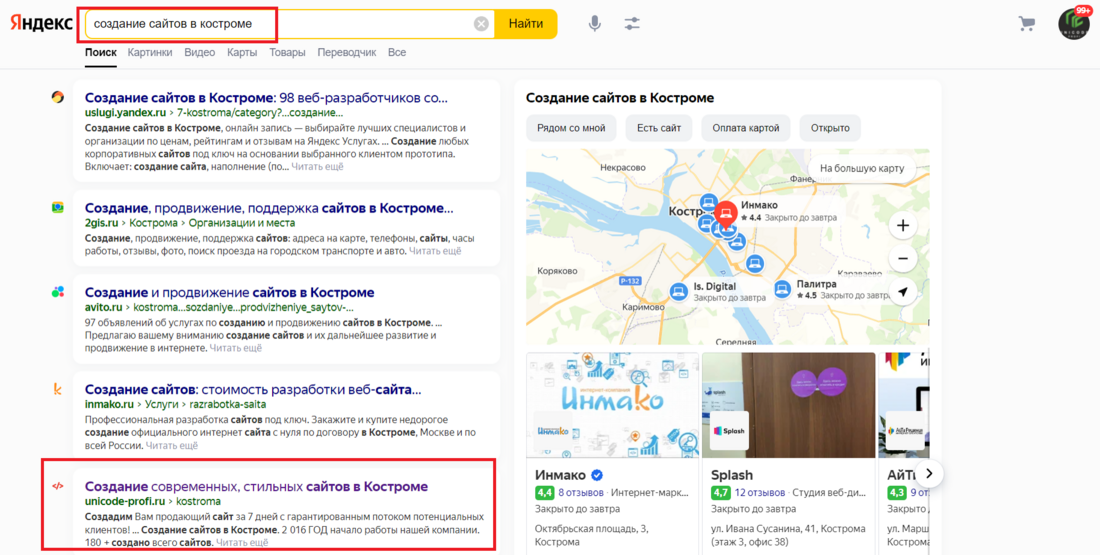The height and width of the screenshot is (555, 1100).
Task: Open the Все tab
Action: 397,53
